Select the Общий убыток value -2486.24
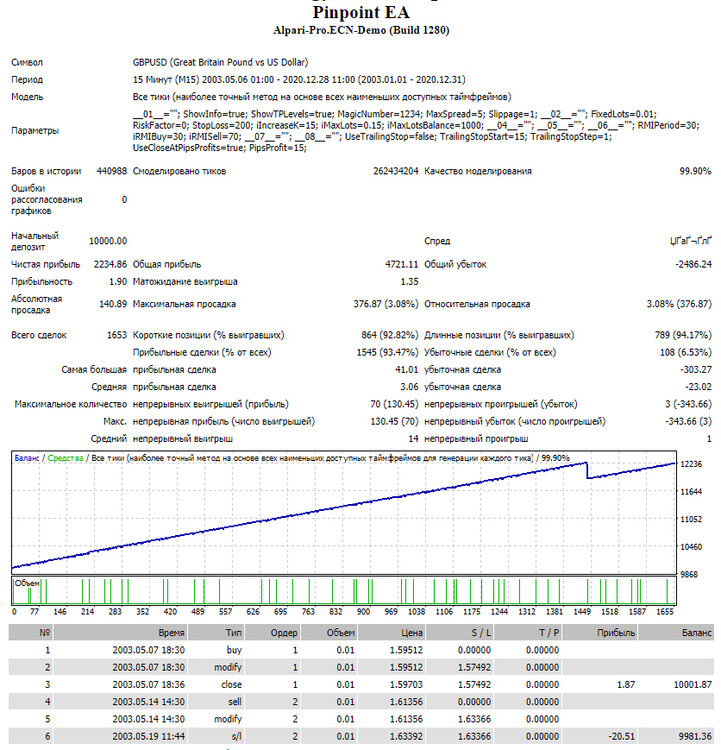Viewport: 721px width, 750px height. tap(693, 265)
